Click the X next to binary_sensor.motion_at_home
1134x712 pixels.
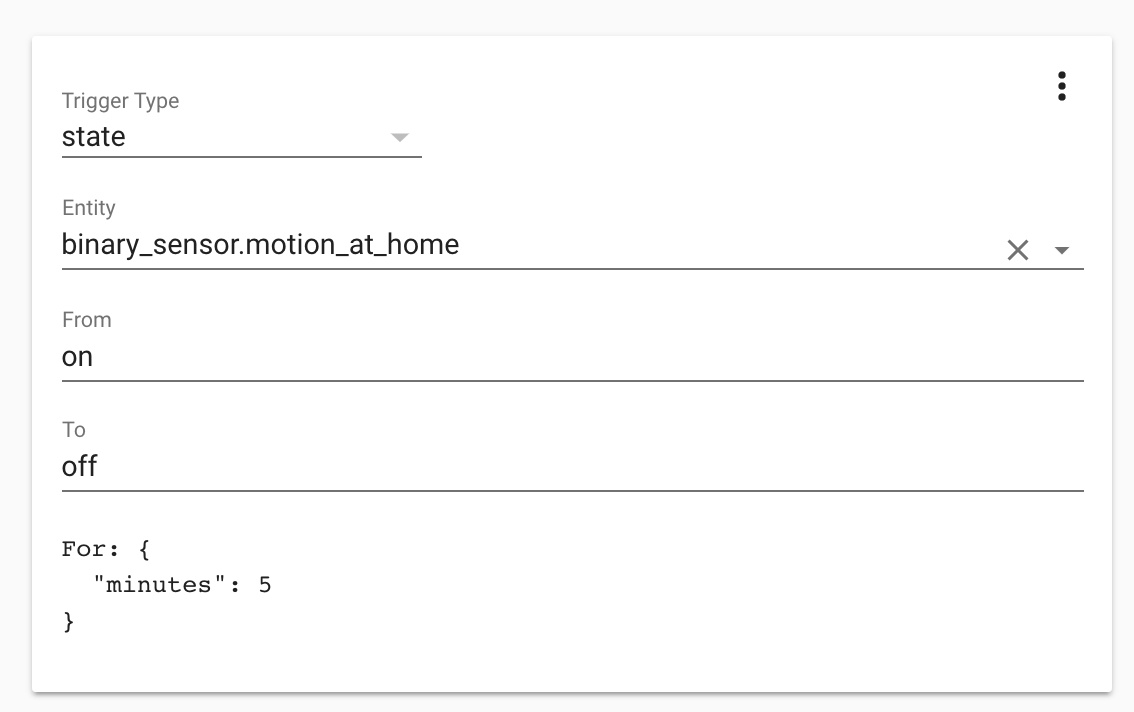tap(1017, 250)
